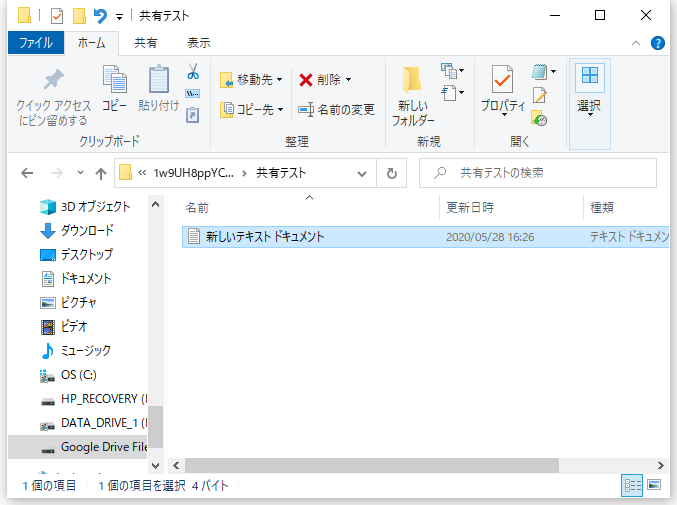This screenshot has height=505, width=677.
Task: Go up one folder level arrow
Action: [101, 174]
